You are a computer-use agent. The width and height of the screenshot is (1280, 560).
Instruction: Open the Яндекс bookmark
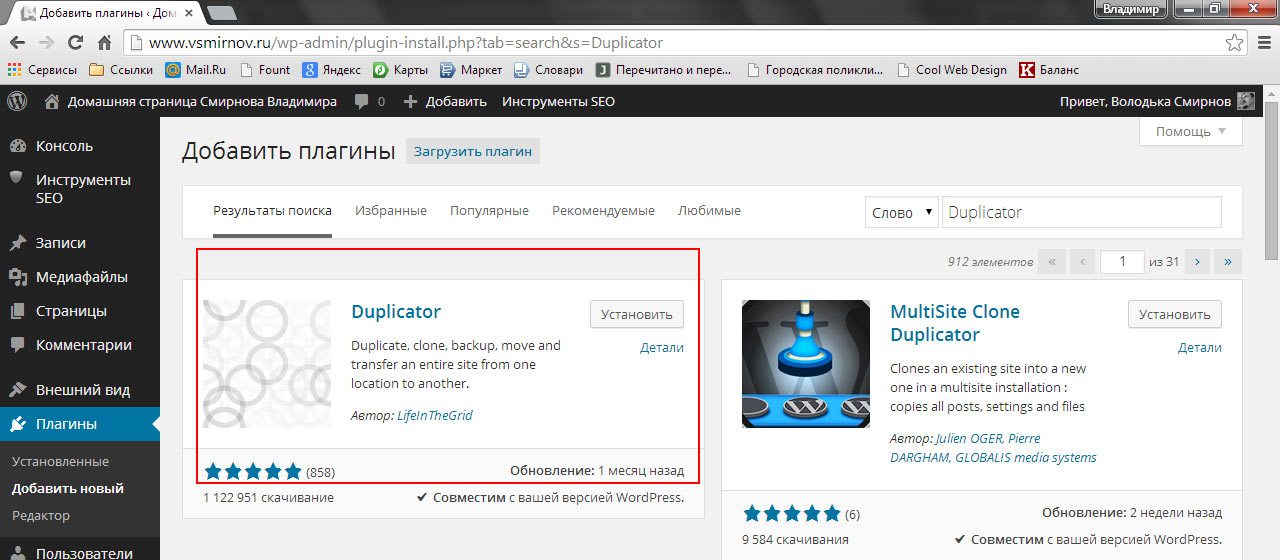(332, 70)
